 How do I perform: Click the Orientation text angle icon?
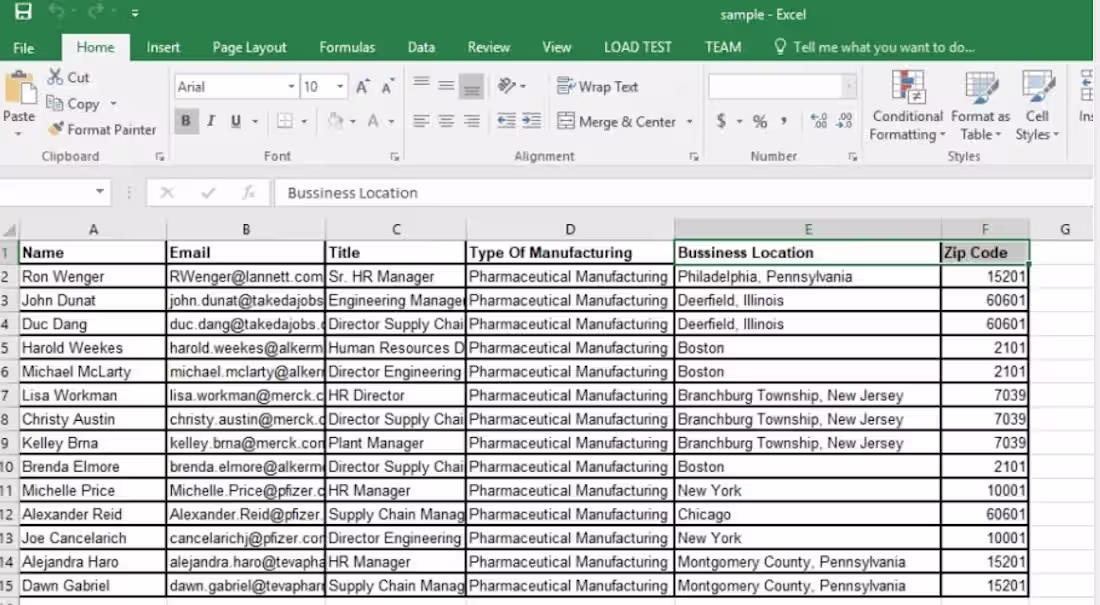pos(507,86)
